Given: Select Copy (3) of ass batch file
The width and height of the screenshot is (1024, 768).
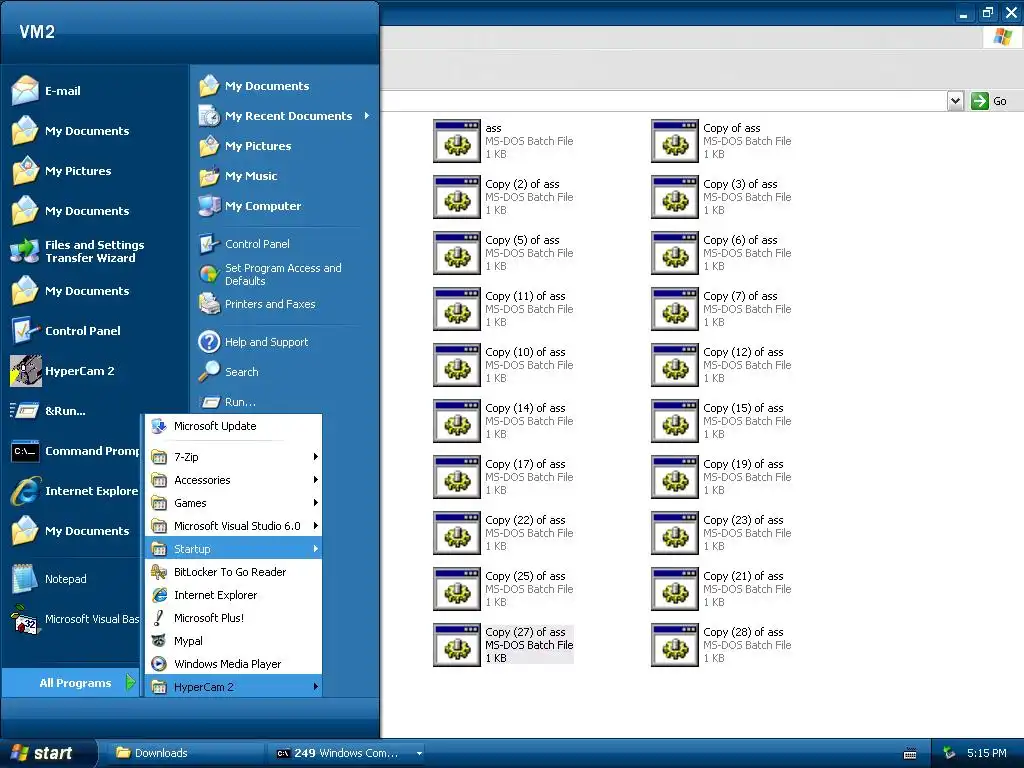Looking at the screenshot, I should pos(721,197).
